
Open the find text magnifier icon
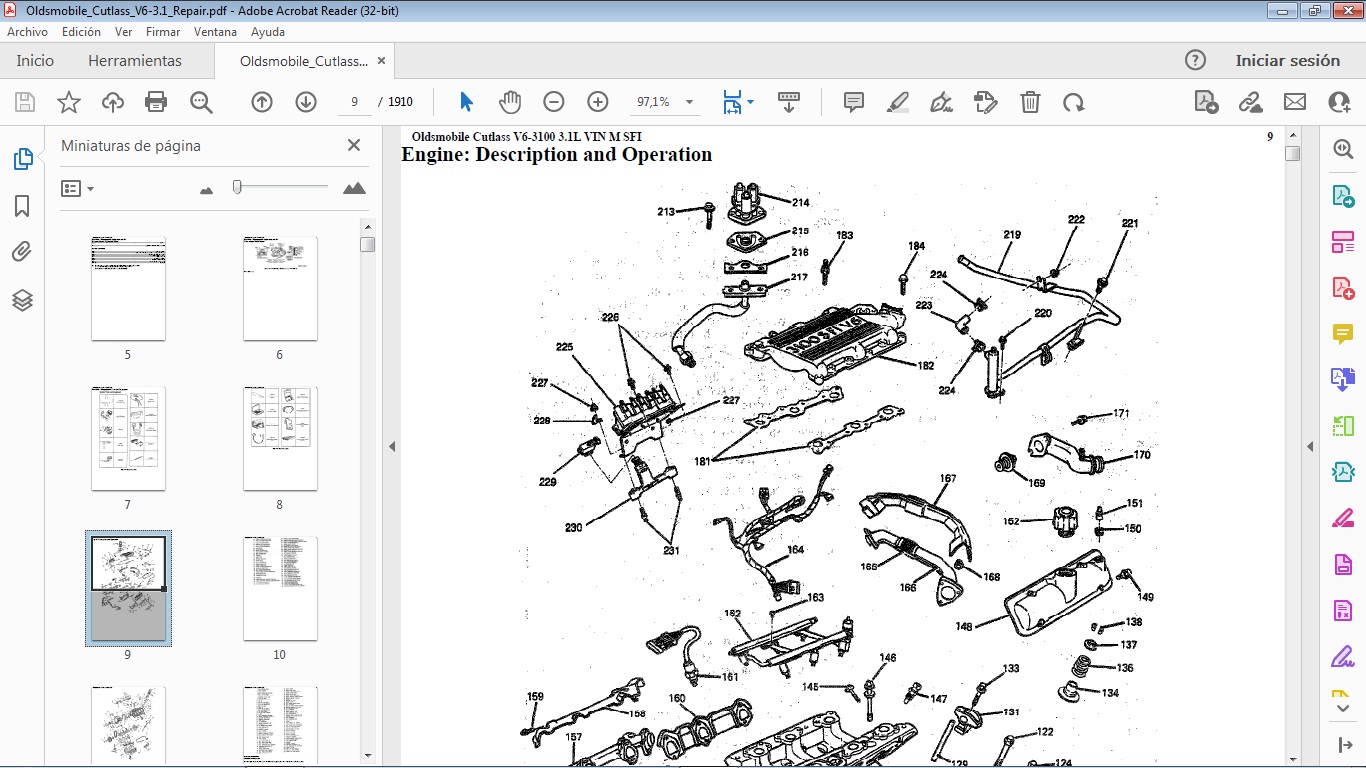(201, 102)
